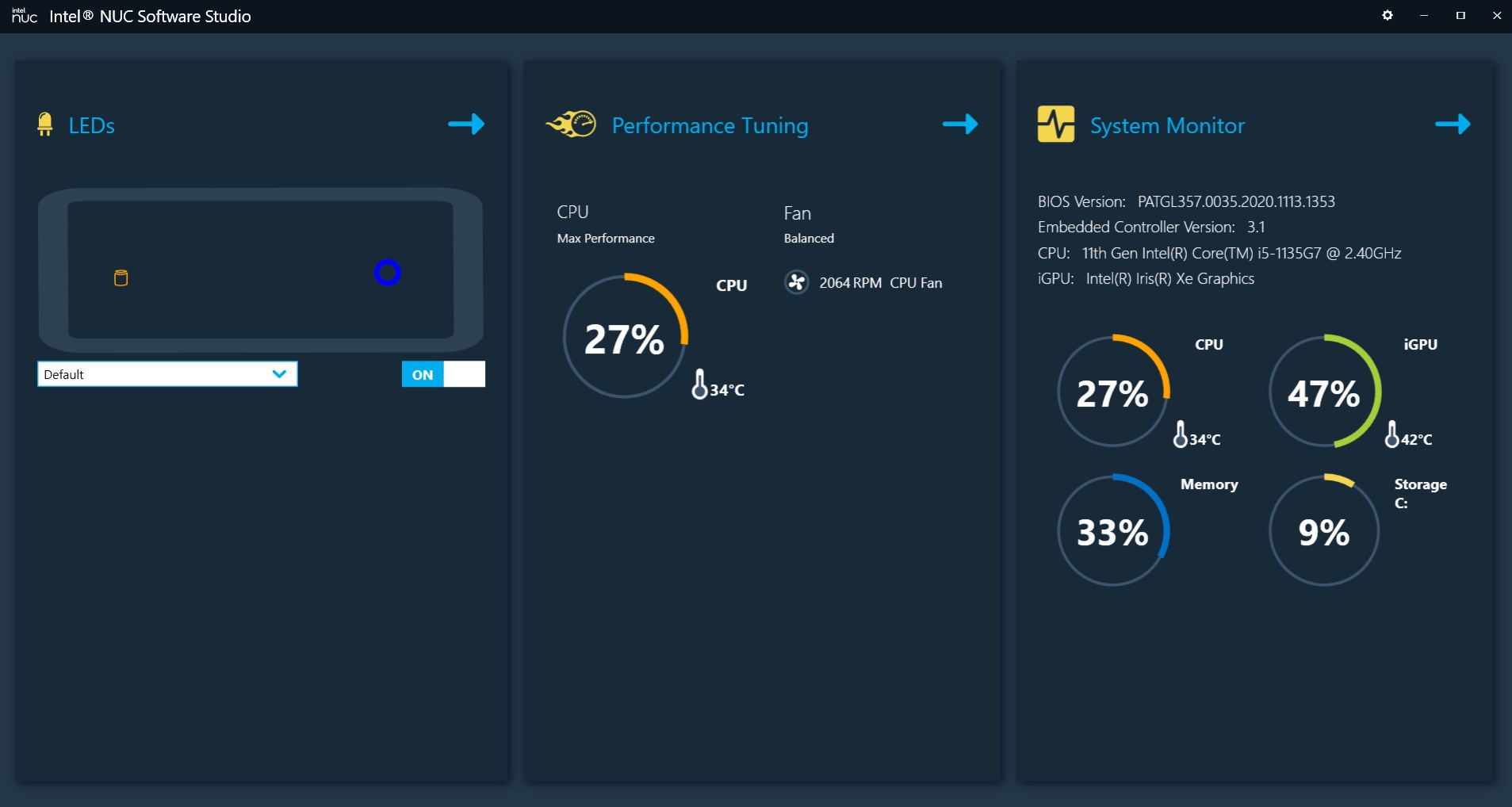Image resolution: width=1512 pixels, height=807 pixels.
Task: Click the iGPU thermometer icon
Action: tap(1392, 434)
